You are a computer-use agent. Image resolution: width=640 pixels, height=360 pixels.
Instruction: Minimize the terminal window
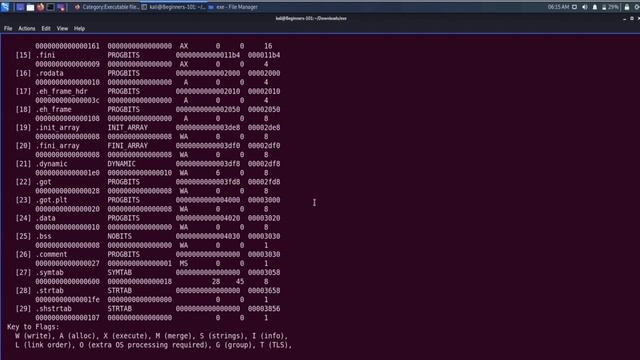click(624, 18)
